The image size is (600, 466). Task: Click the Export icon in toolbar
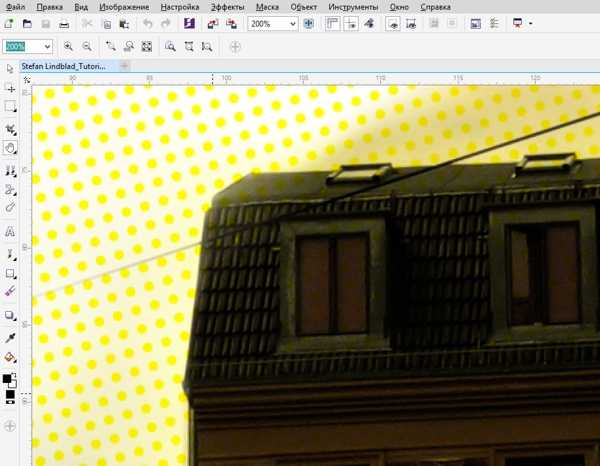click(231, 24)
